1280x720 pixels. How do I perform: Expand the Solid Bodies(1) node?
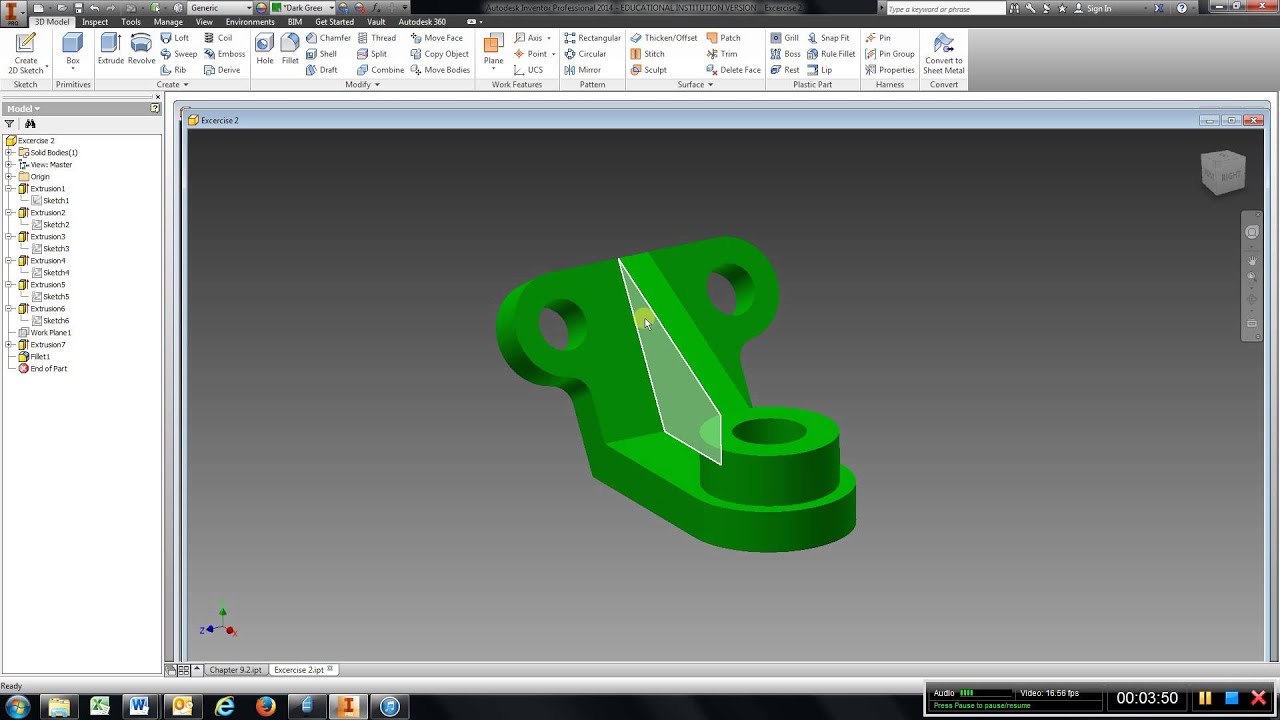coord(9,153)
